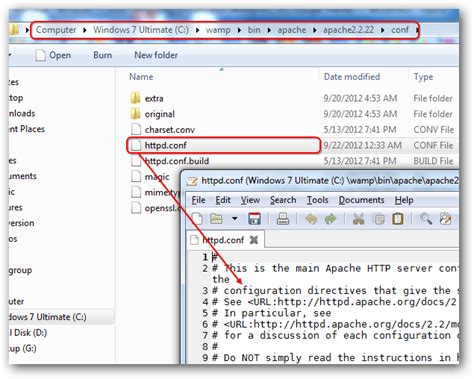
Task: Click Computer in the address breadcrumb
Action: (56, 30)
